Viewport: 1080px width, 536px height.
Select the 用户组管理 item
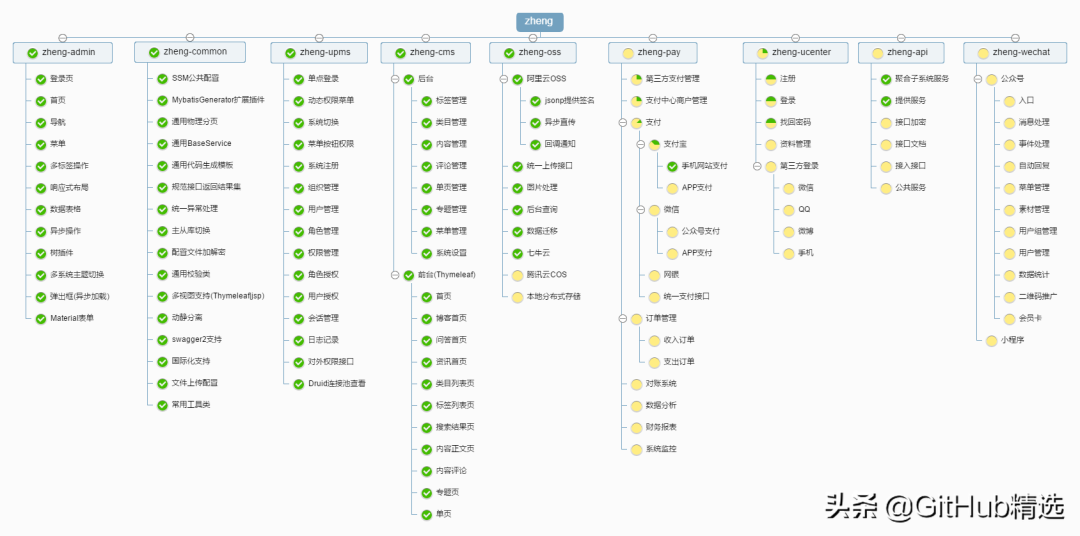(x=1030, y=231)
